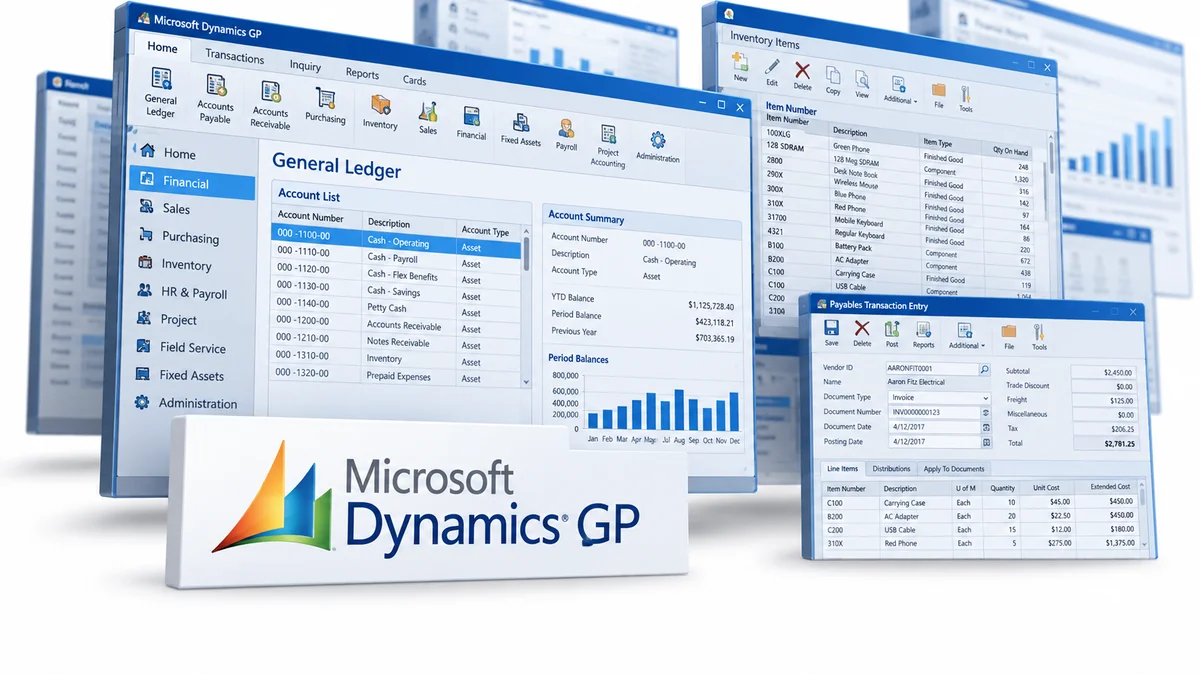
Task: Open the Inventory box ribbon icon
Action: point(380,112)
